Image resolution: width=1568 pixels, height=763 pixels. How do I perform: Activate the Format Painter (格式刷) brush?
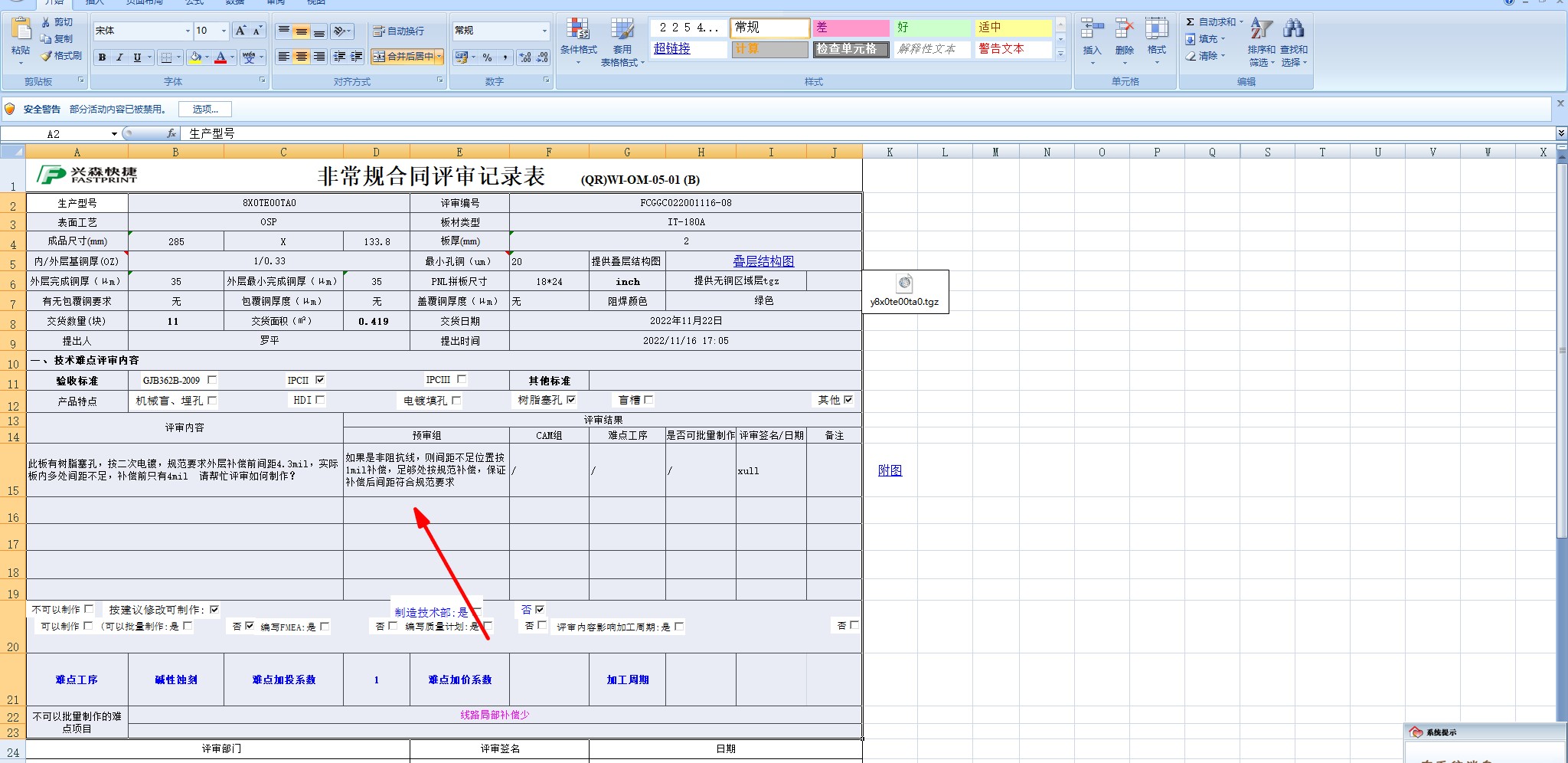pyautogui.click(x=47, y=56)
